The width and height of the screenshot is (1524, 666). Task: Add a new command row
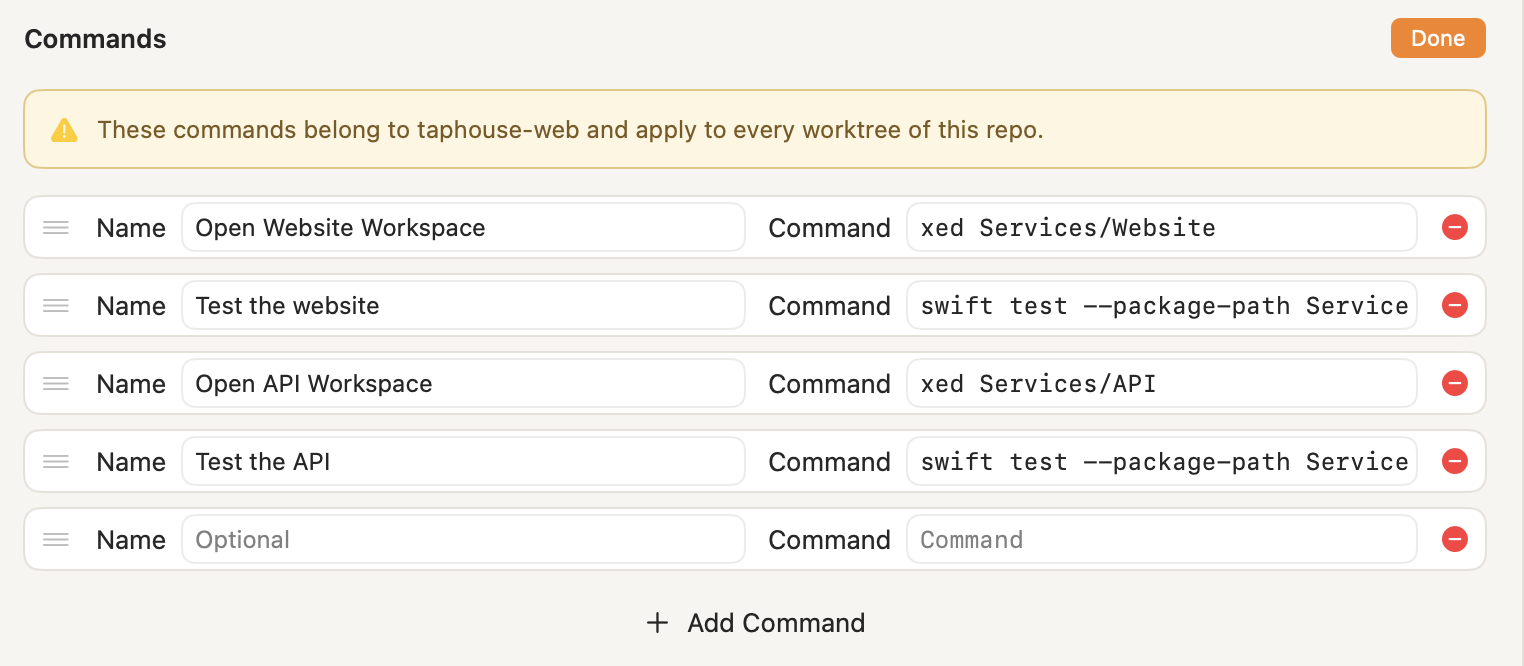(756, 623)
